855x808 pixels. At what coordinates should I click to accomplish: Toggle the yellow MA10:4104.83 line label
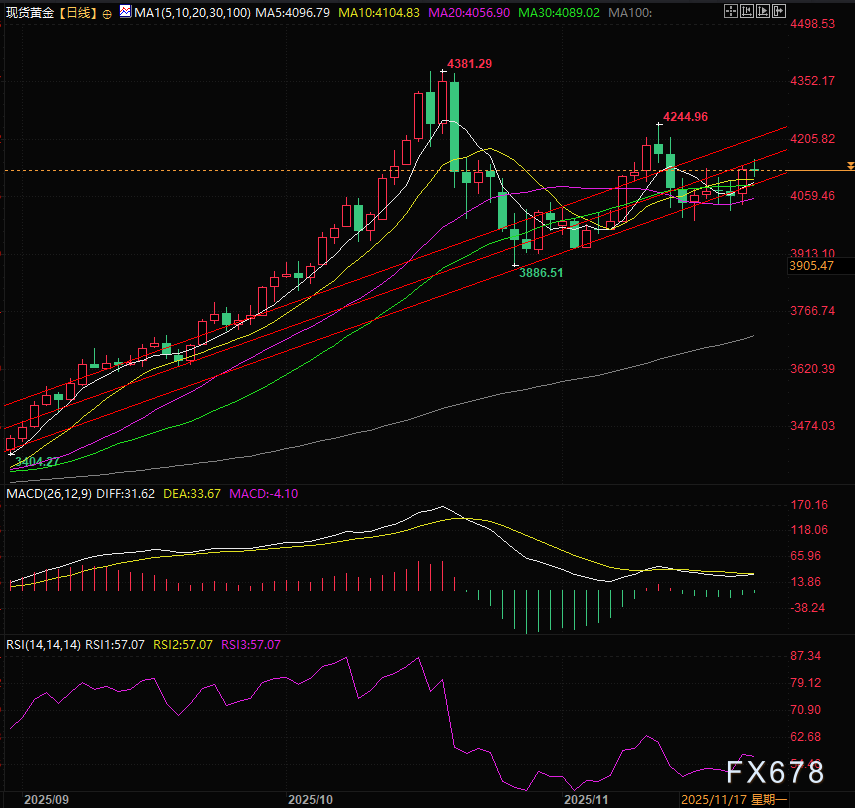click(x=376, y=13)
